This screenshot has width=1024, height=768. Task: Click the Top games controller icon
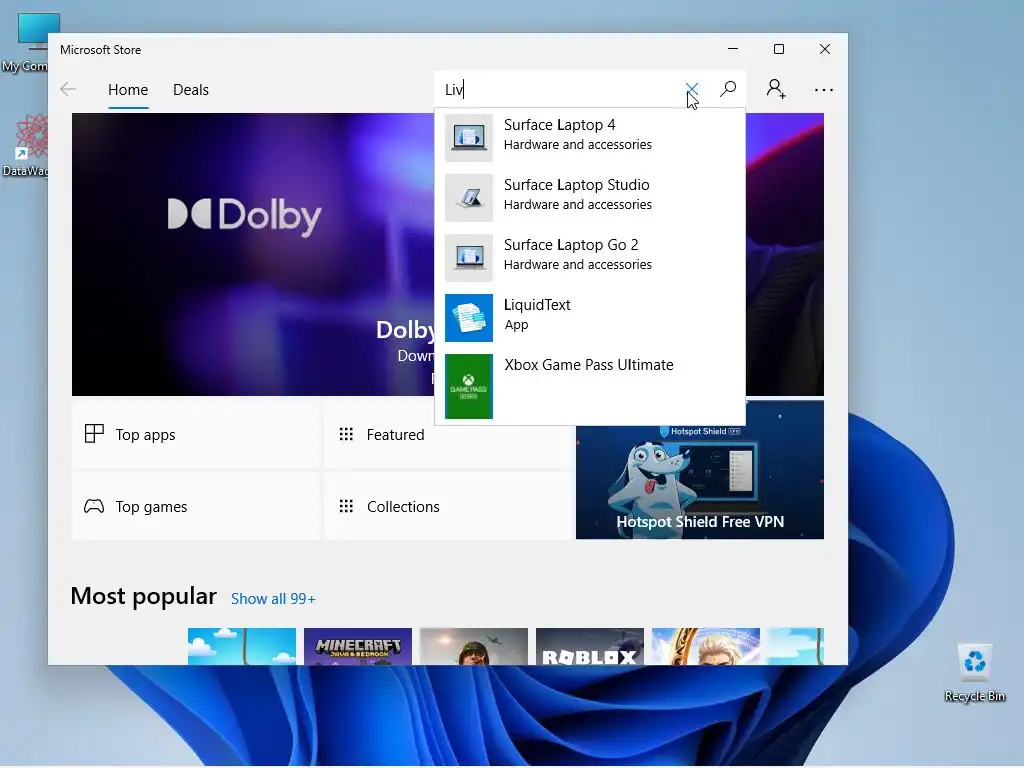pyautogui.click(x=94, y=506)
